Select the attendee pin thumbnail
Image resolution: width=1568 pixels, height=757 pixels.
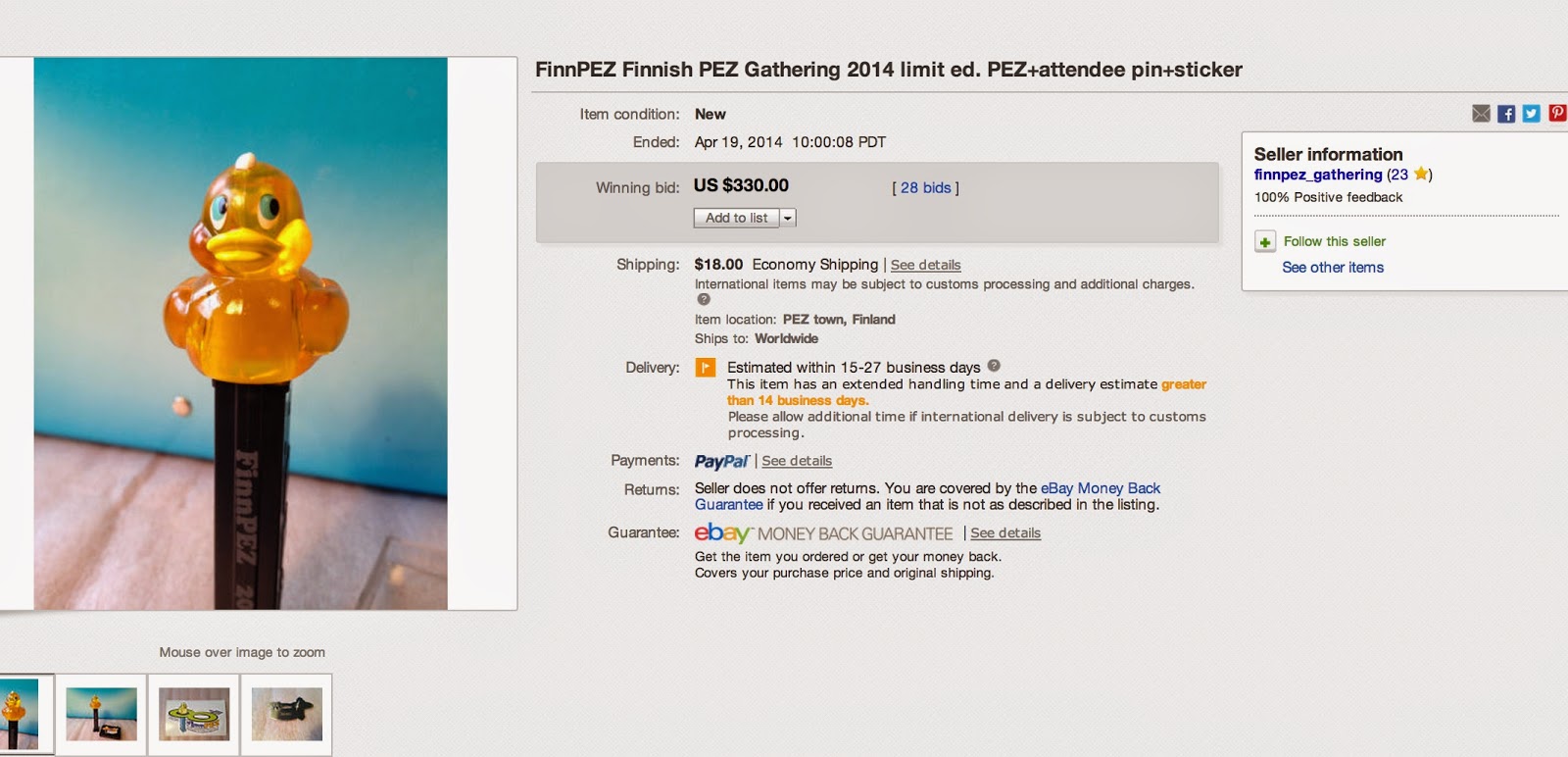pyautogui.click(x=286, y=714)
